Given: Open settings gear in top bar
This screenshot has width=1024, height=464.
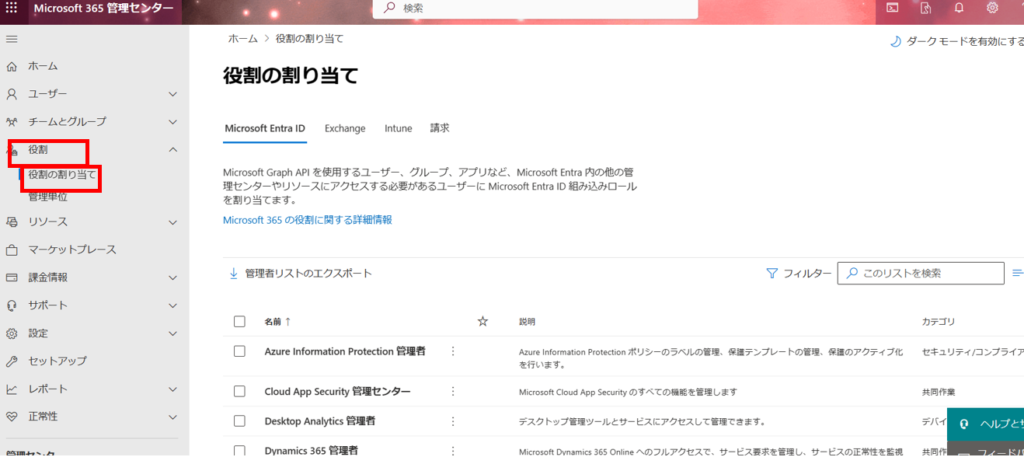Looking at the screenshot, I should coord(992,8).
